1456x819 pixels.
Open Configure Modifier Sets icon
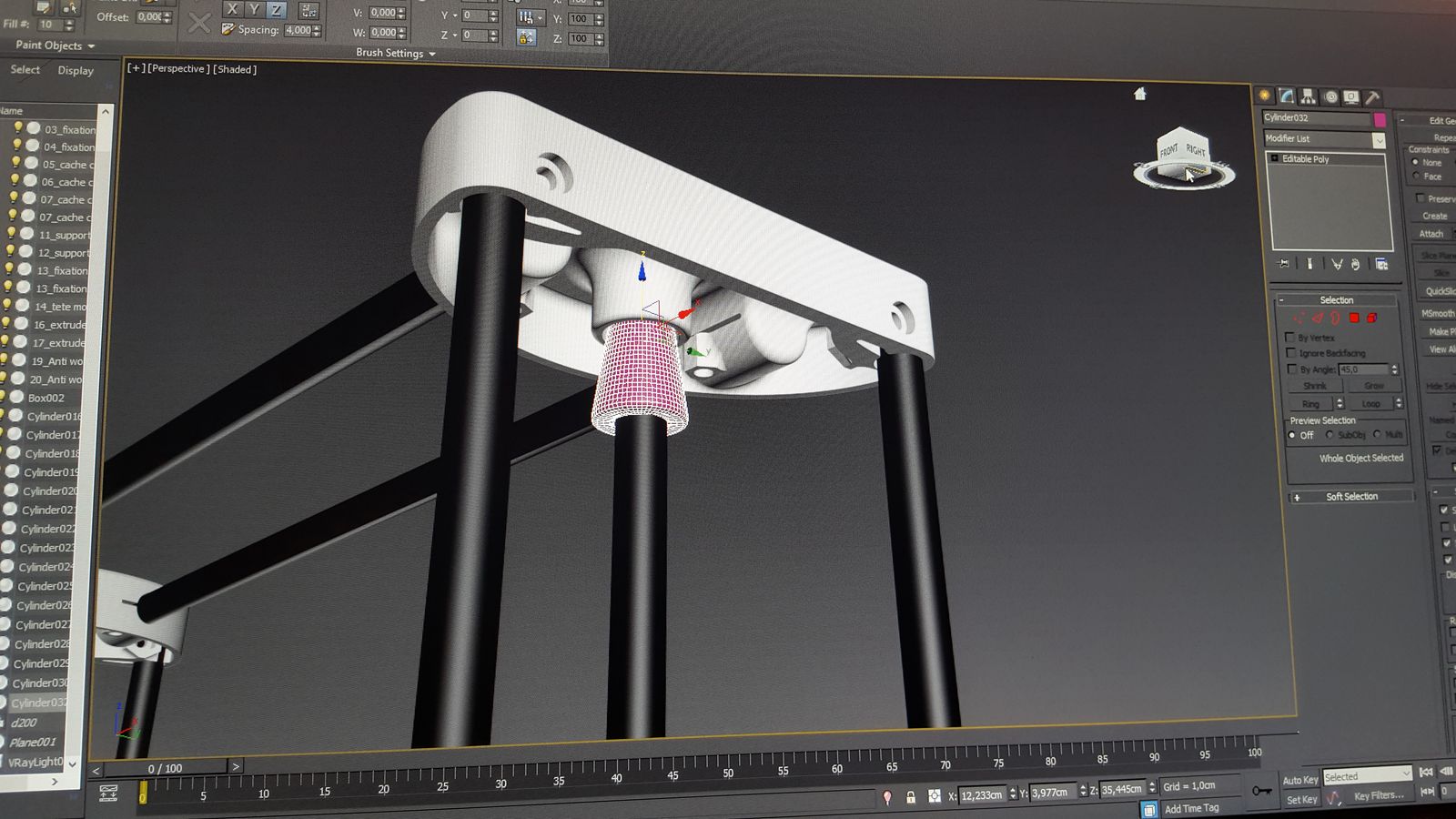(x=1381, y=264)
